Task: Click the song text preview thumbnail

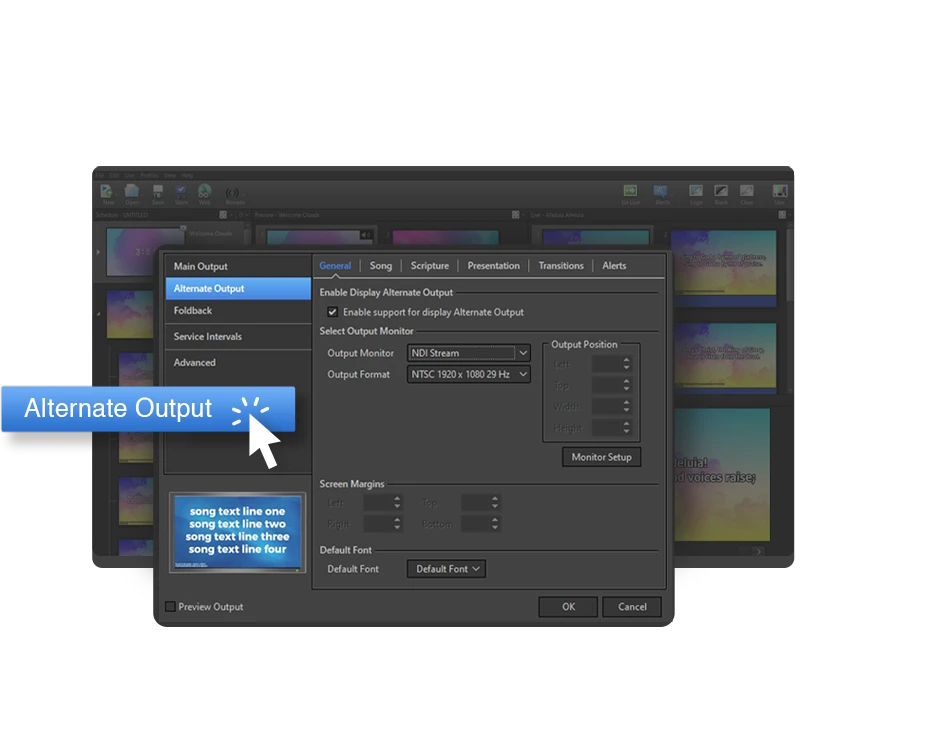Action: click(237, 532)
